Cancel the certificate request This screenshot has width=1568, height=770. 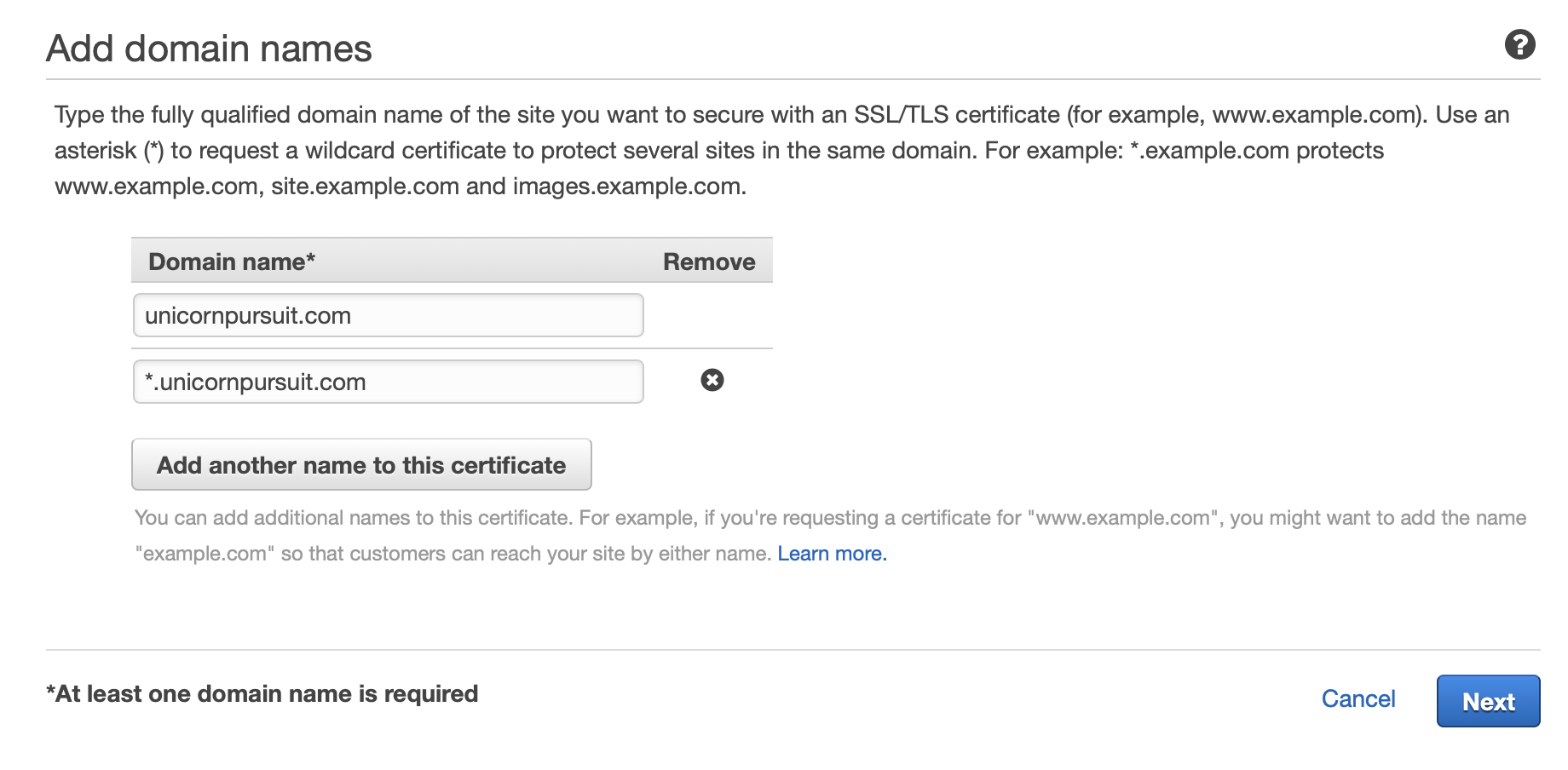pos(1358,699)
